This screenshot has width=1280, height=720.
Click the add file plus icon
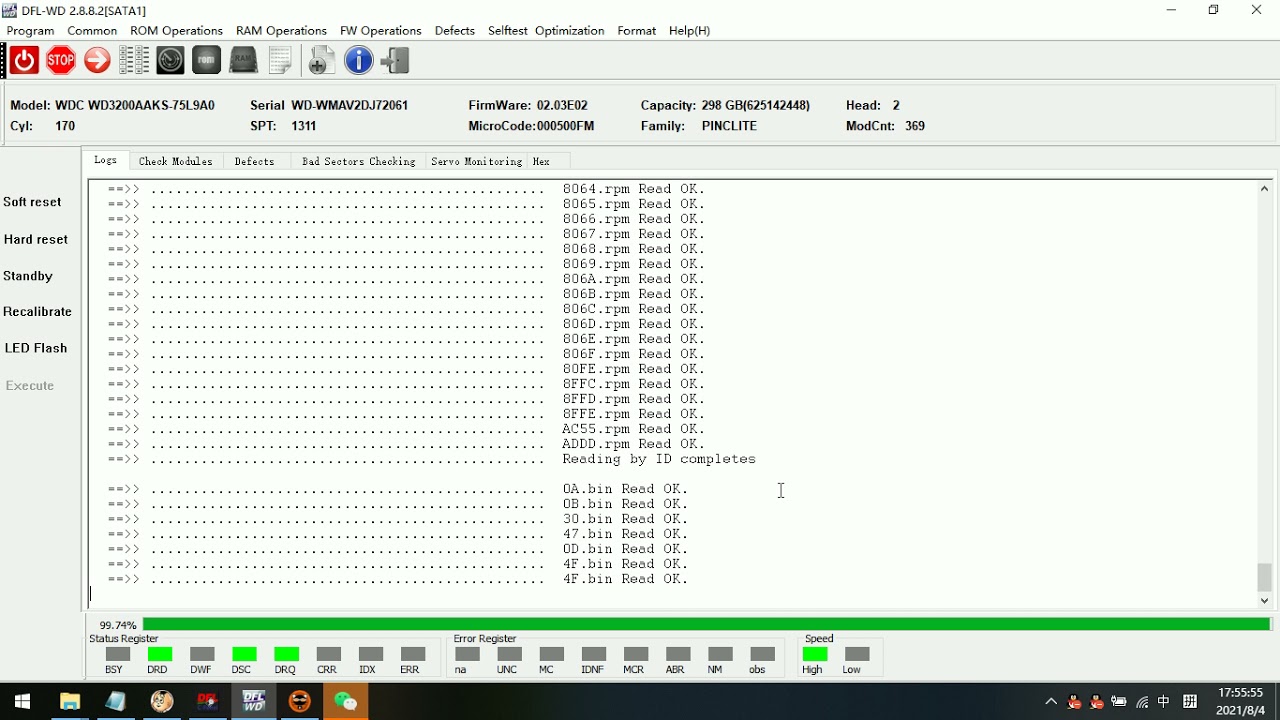pos(320,61)
